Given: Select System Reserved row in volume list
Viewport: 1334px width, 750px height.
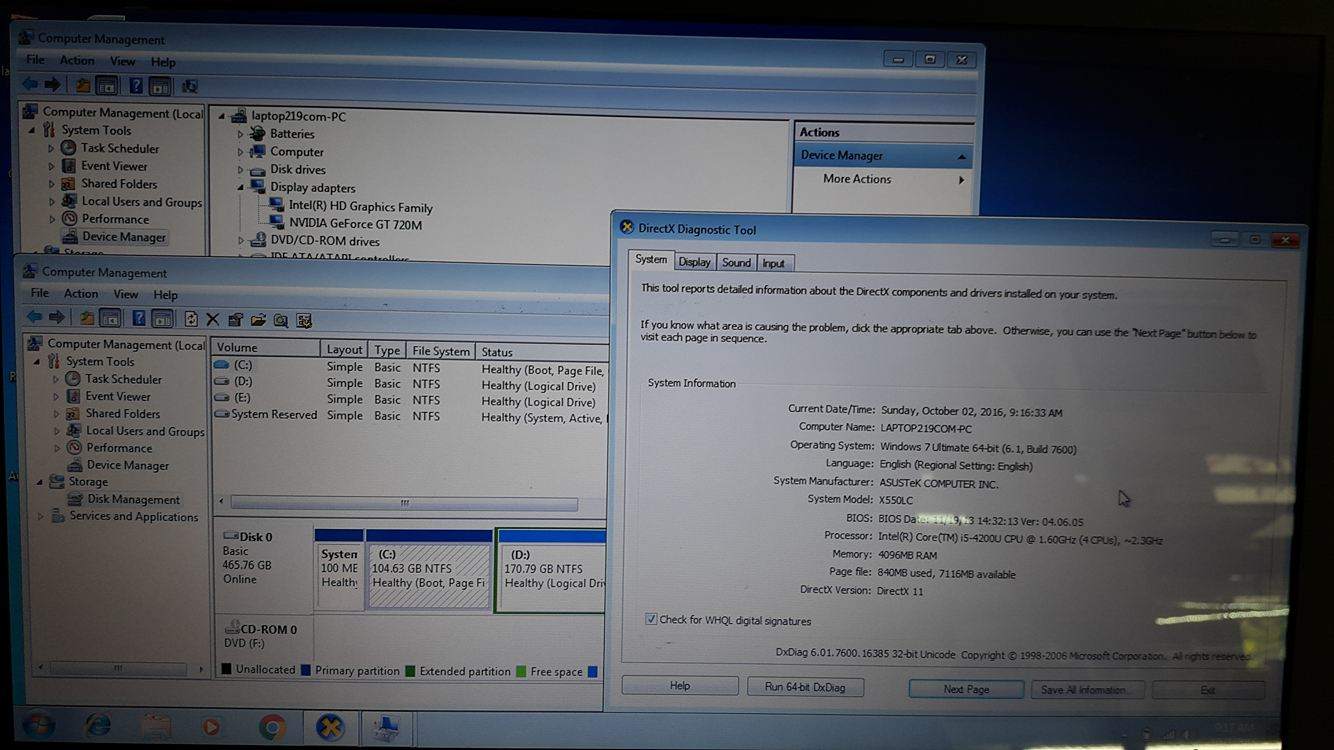Looking at the screenshot, I should point(410,416).
